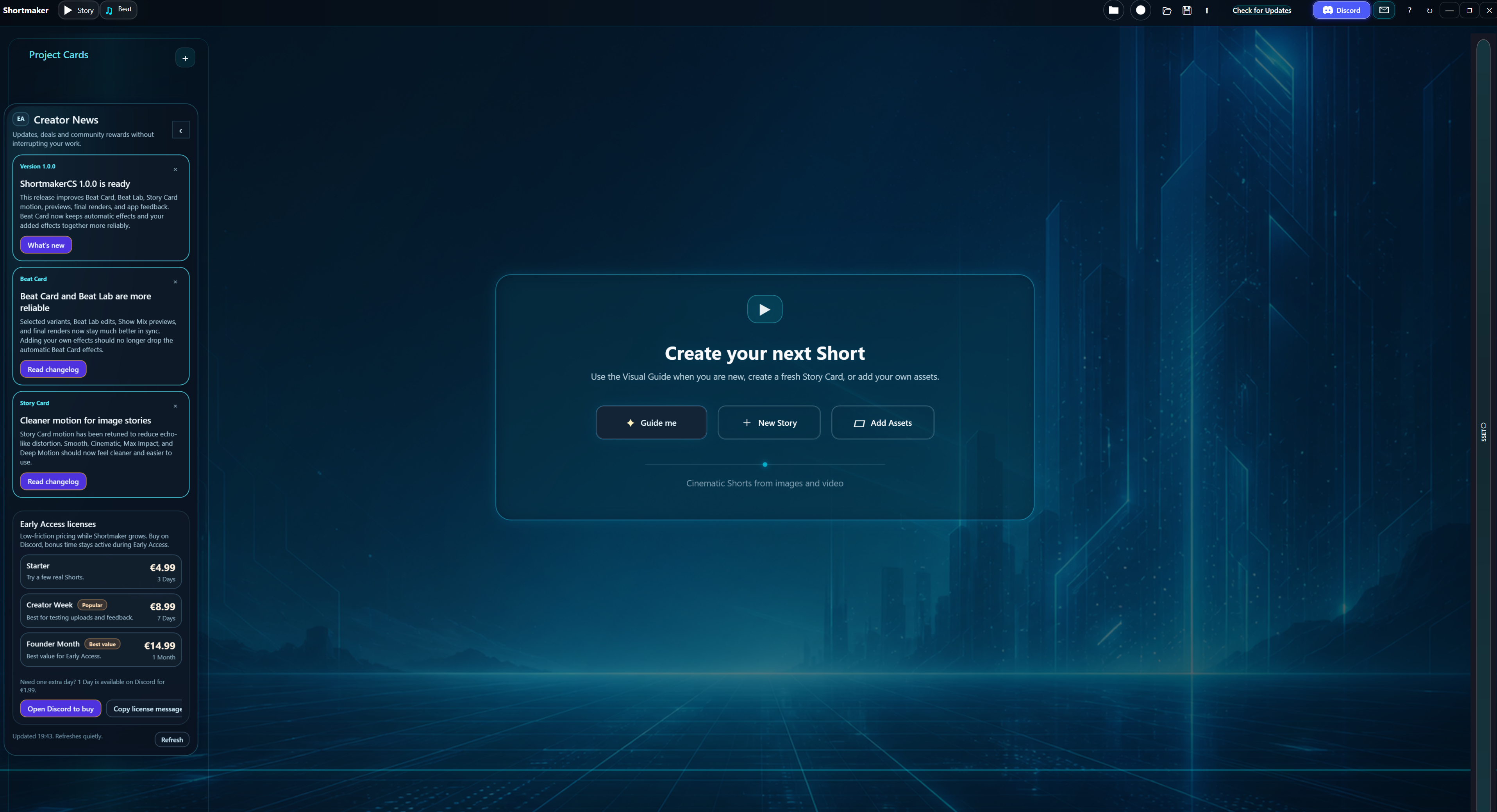Click the Create your next Short headline
Image resolution: width=1497 pixels, height=812 pixels.
(x=765, y=353)
